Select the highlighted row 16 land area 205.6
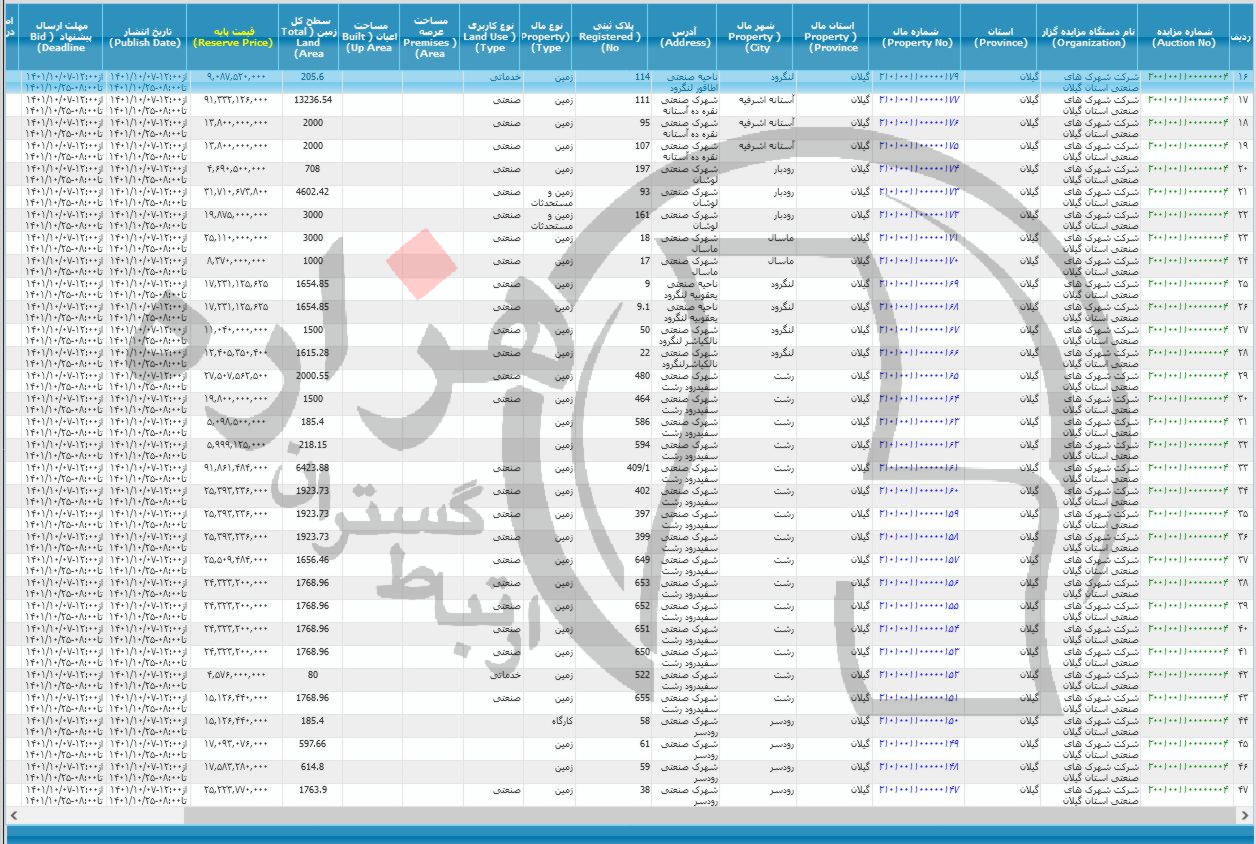Screen dimensions: 1256x844 (x=313, y=77)
